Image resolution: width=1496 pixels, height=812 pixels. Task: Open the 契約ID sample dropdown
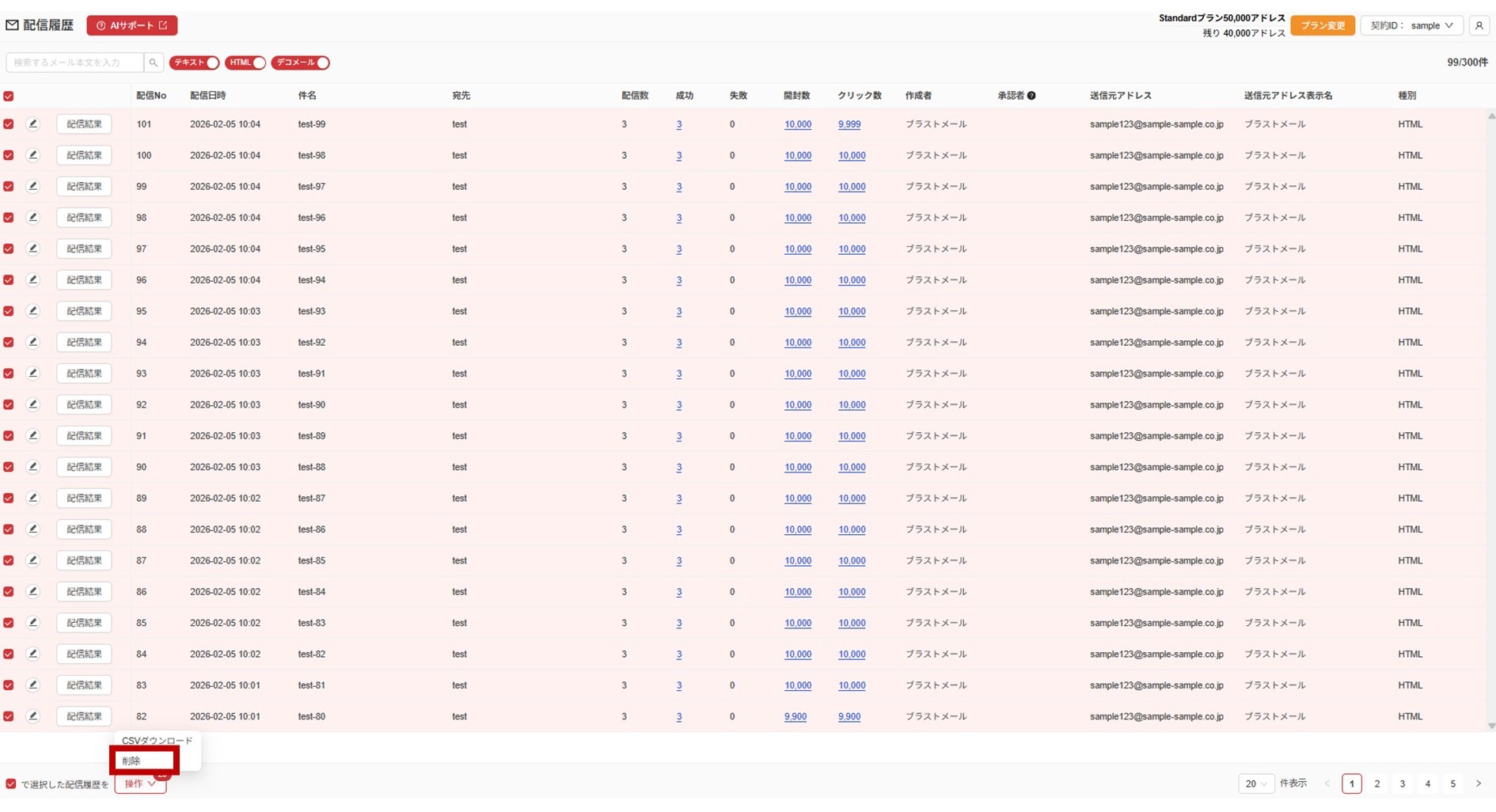(x=1411, y=25)
